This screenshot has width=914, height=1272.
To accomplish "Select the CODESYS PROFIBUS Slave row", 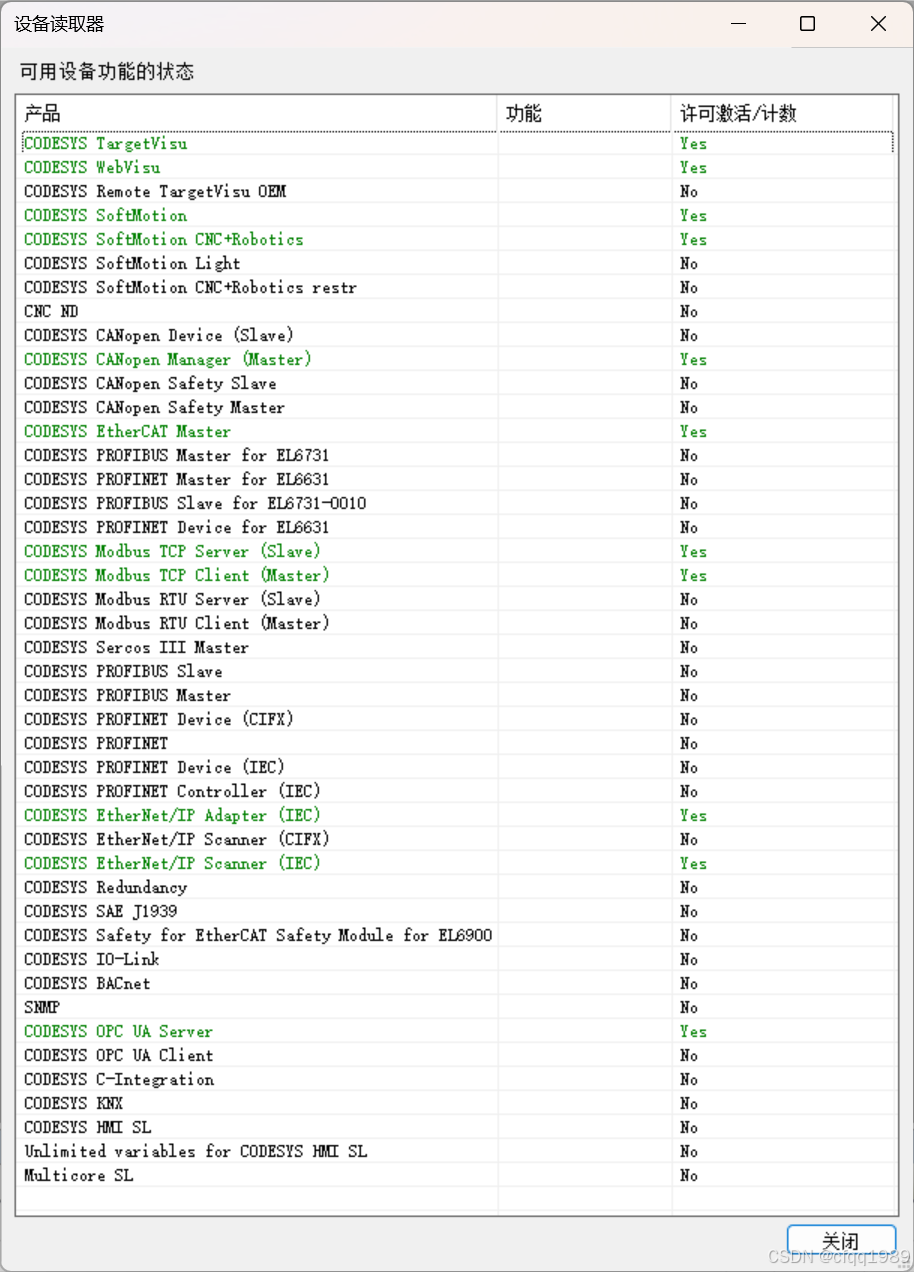I will [457, 671].
